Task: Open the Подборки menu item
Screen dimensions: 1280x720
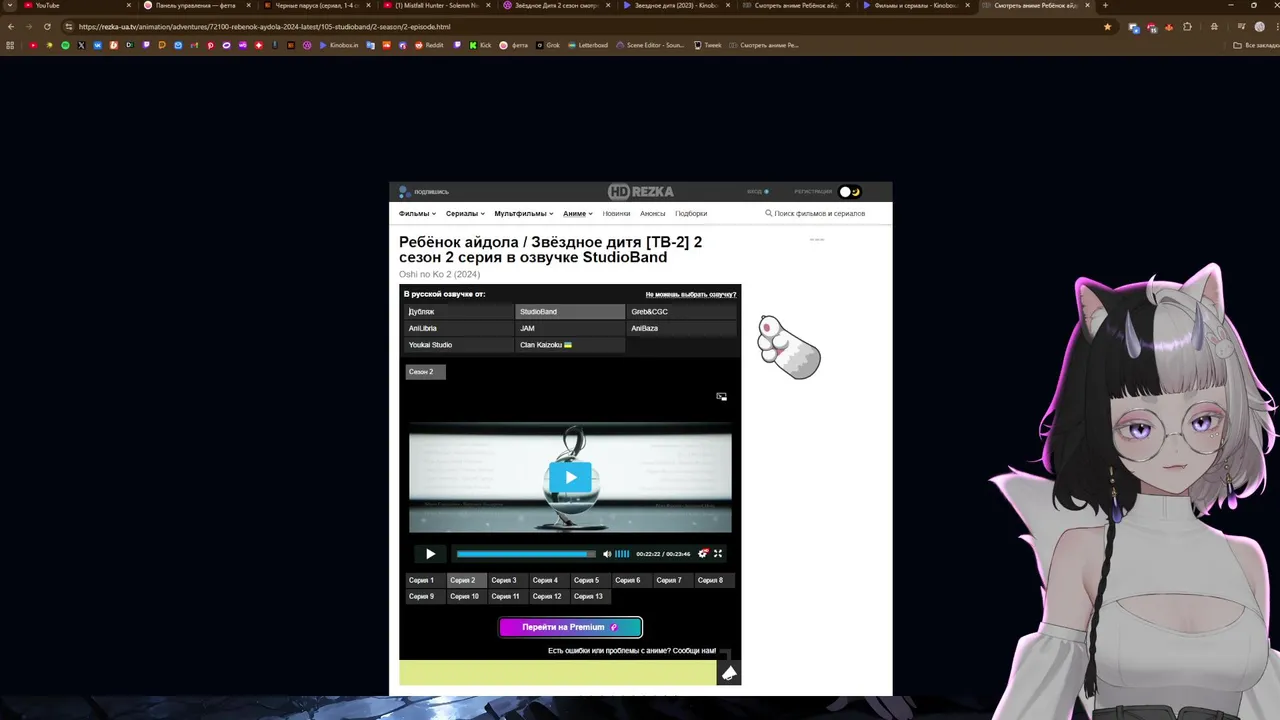Action: (x=691, y=213)
